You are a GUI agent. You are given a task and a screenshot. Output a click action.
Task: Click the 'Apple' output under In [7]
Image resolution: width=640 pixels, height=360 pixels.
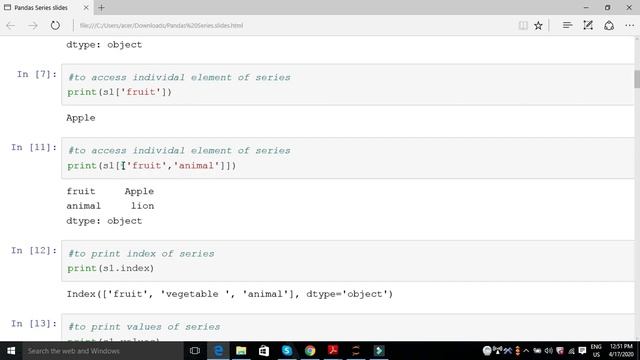click(81, 118)
